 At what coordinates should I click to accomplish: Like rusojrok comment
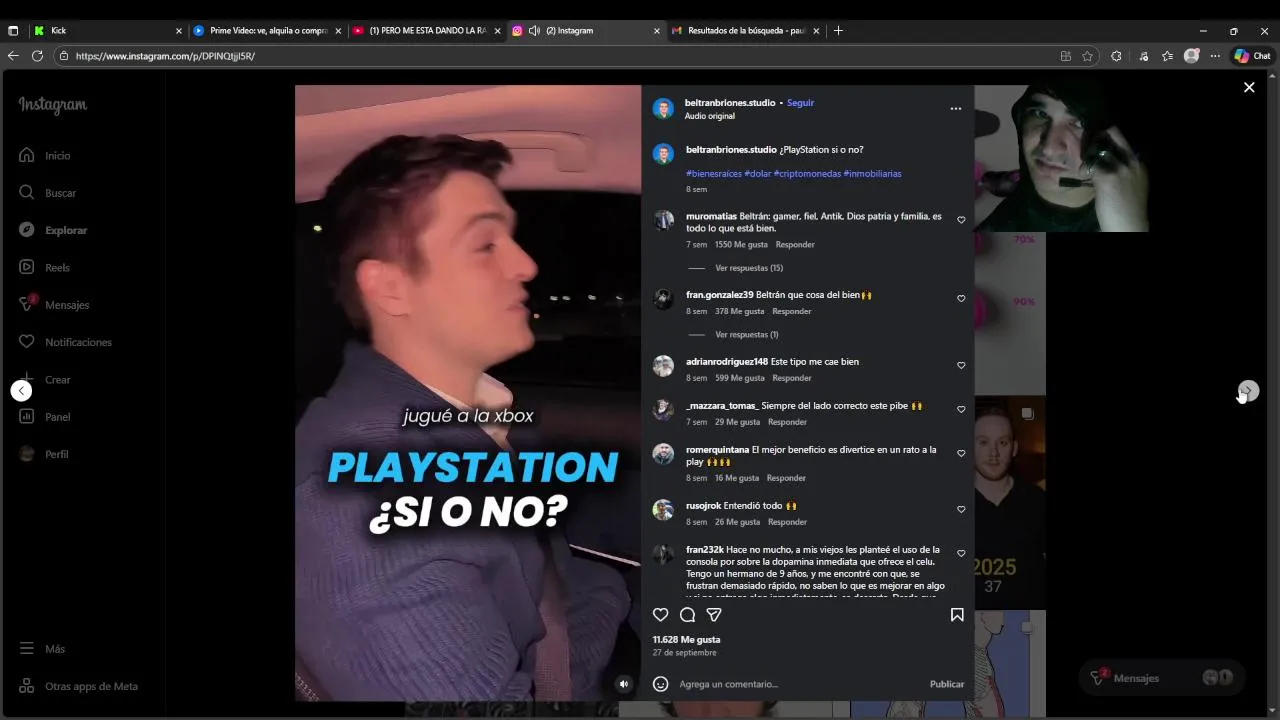[x=961, y=509]
